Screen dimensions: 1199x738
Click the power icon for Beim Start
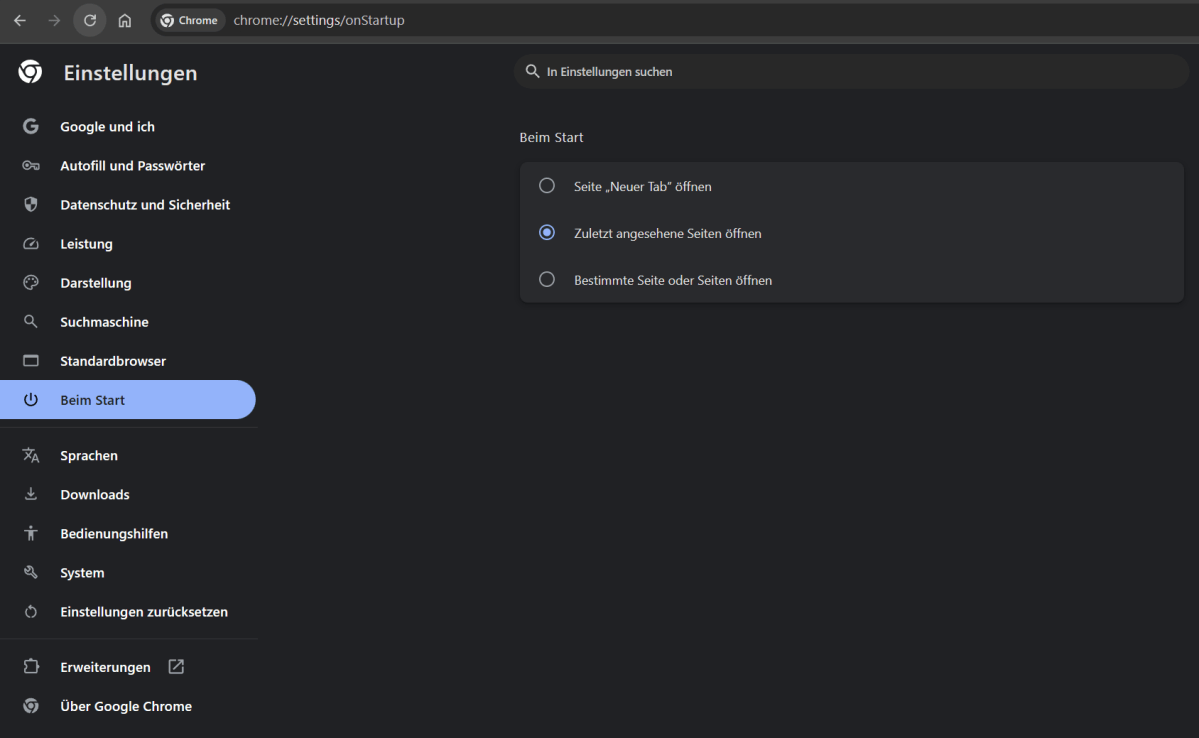(31, 399)
